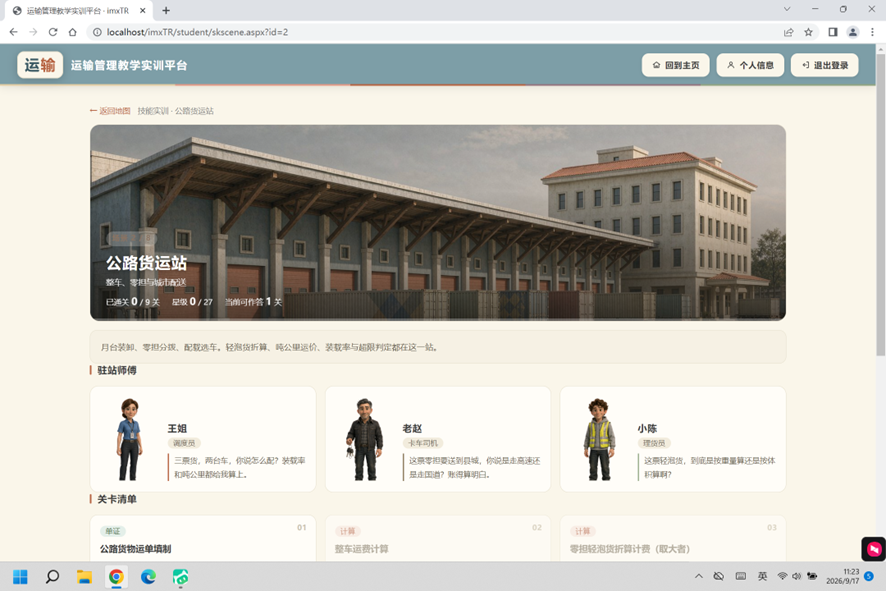Click the pink chat widget icon
Viewport: 886px width, 591px height.
874,549
